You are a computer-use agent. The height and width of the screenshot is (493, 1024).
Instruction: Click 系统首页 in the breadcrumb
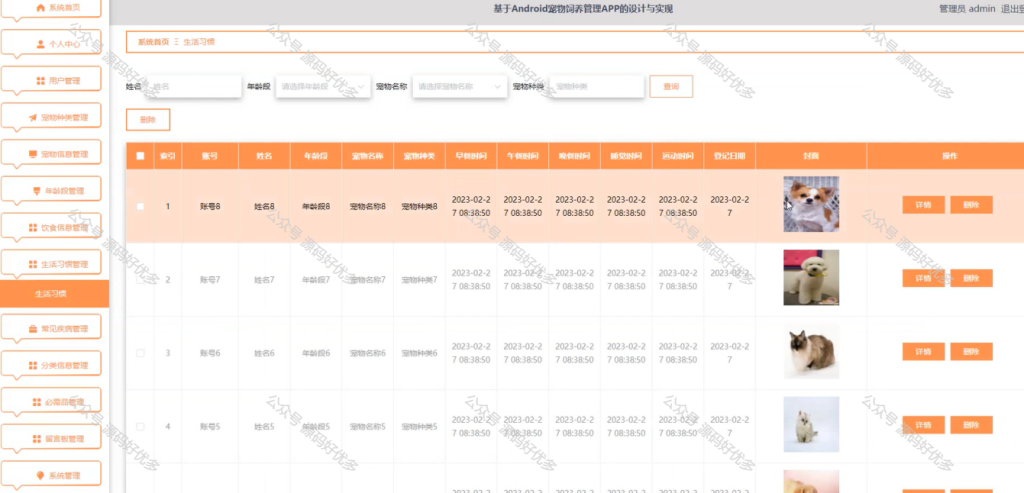(x=153, y=42)
